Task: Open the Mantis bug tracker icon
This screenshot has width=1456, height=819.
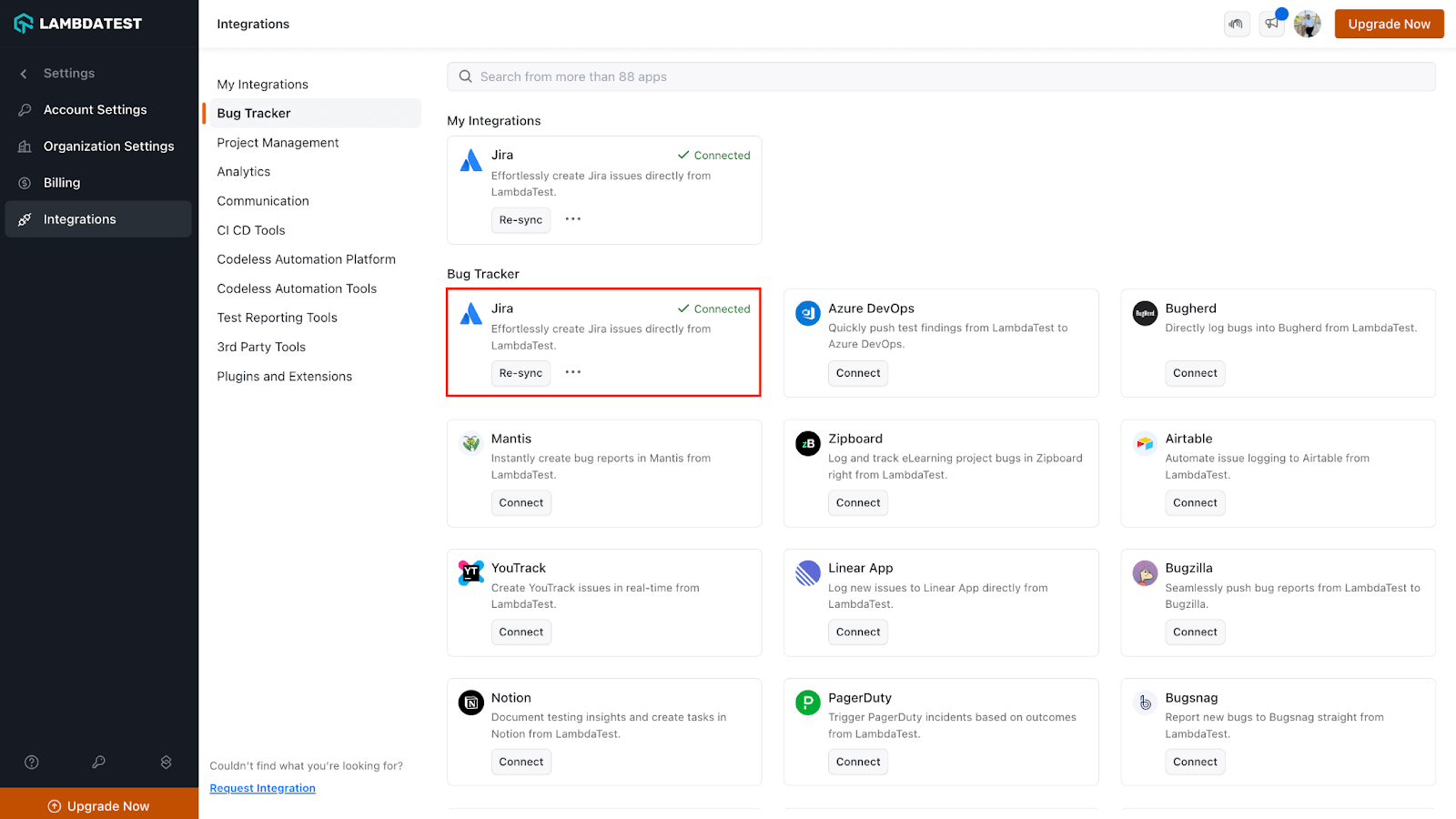Action: [x=471, y=443]
